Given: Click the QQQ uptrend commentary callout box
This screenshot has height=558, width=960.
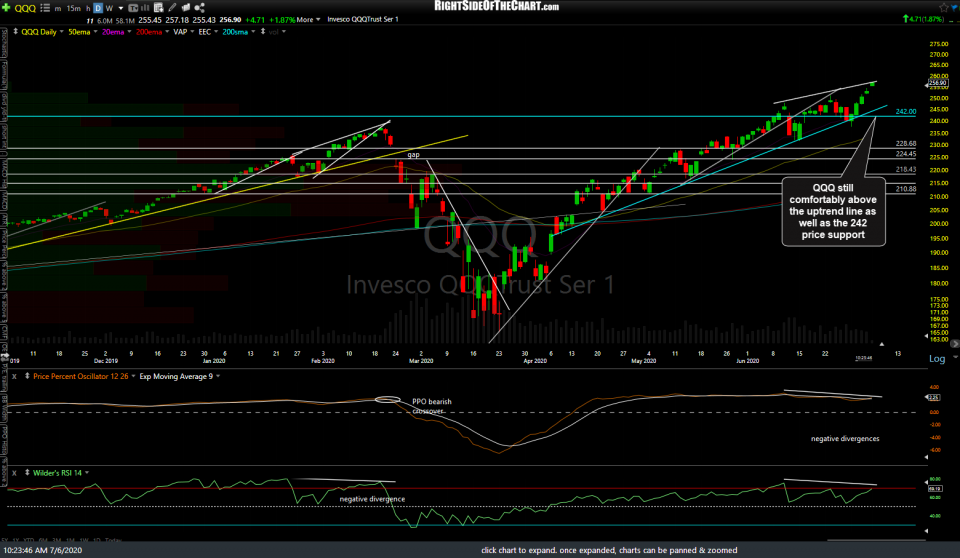Looking at the screenshot, I should (x=833, y=211).
